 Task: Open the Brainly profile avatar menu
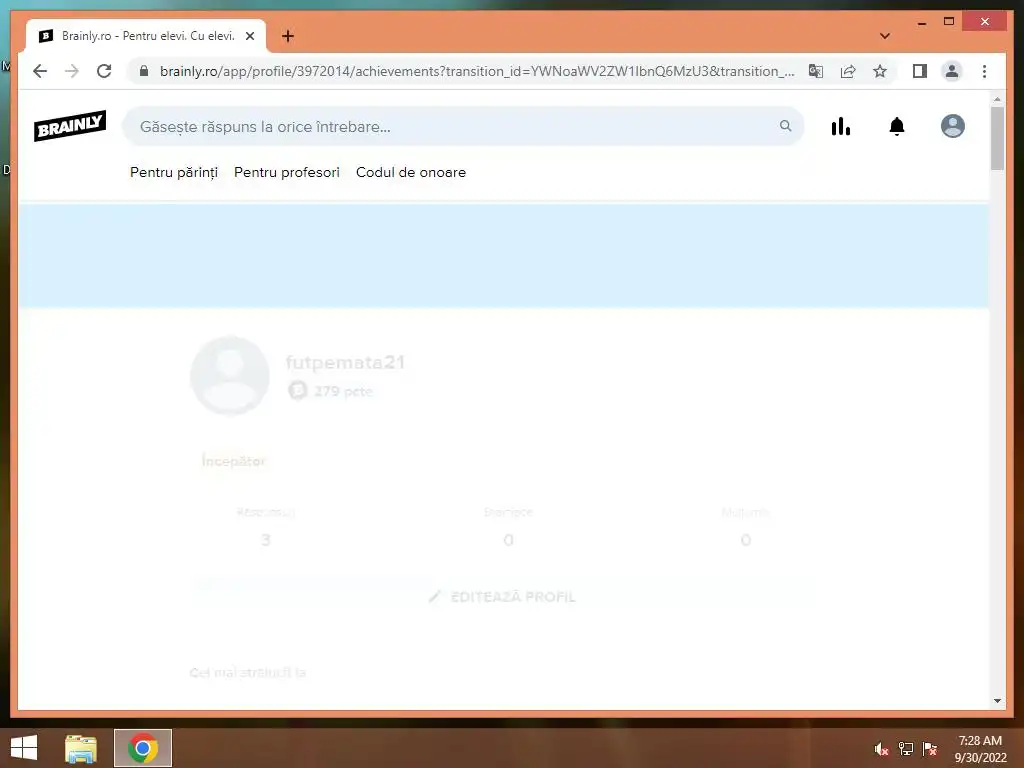pos(953,126)
